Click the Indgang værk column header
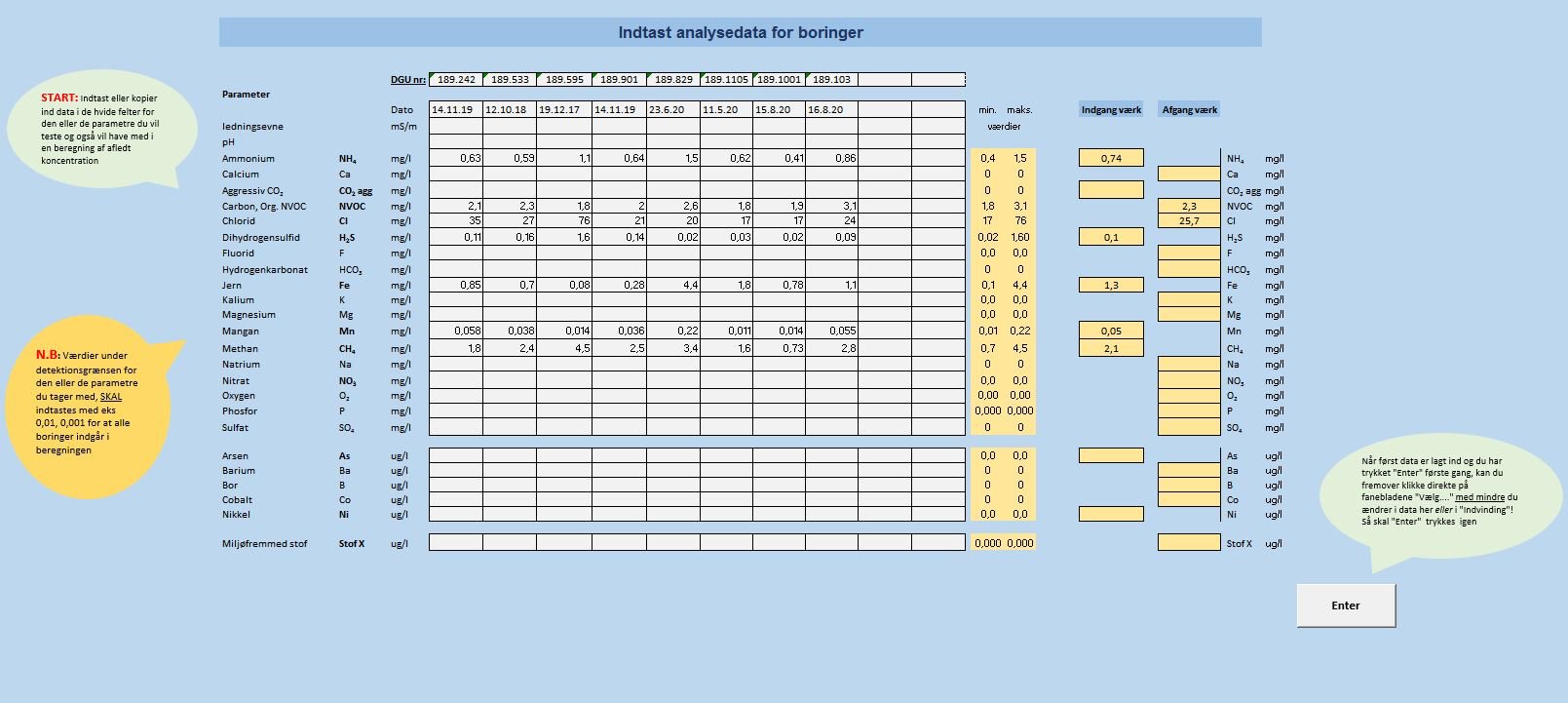Screen dimensions: 1568x703 click(1111, 110)
